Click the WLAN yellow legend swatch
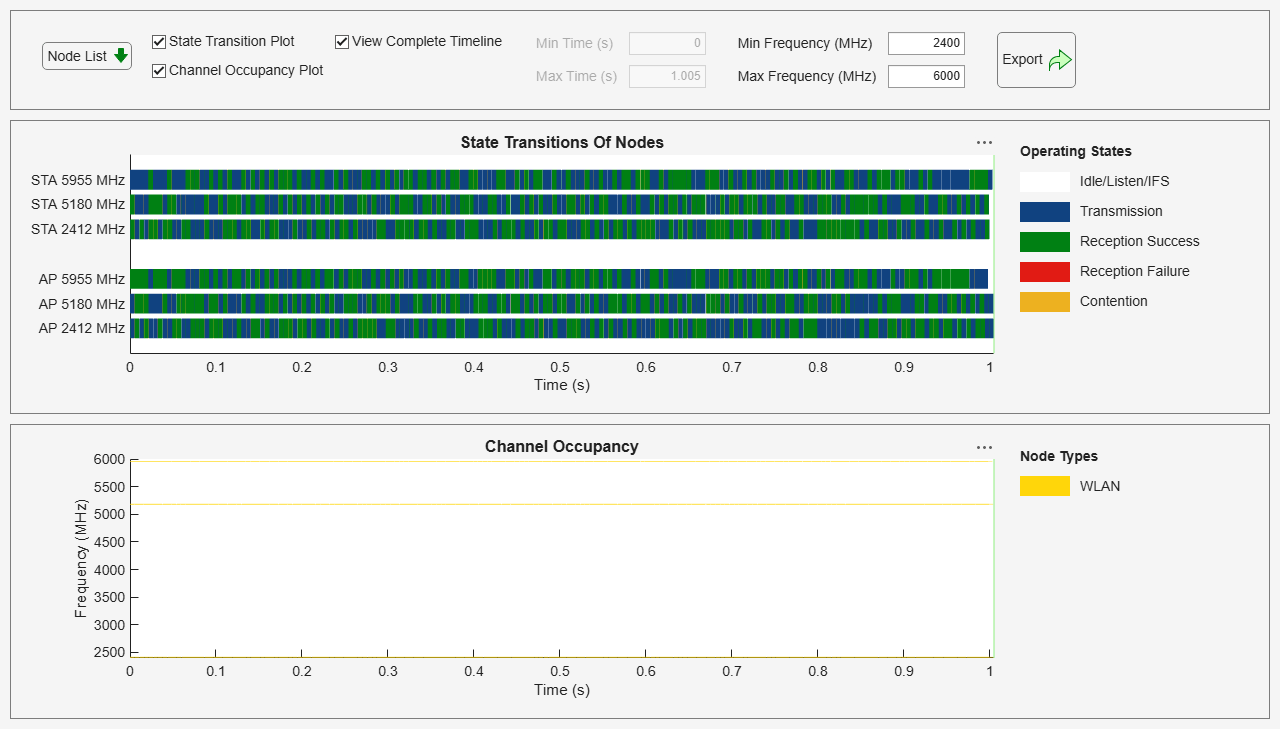 (1045, 487)
